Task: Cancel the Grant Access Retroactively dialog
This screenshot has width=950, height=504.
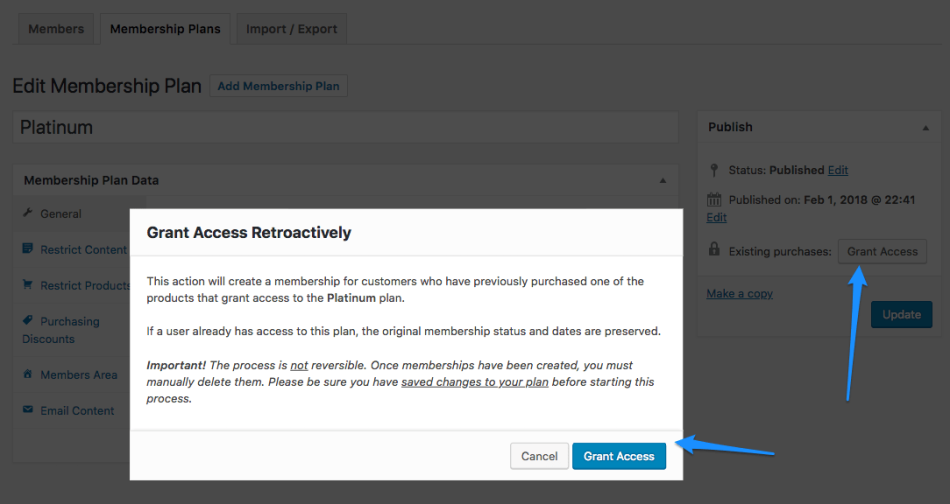Action: click(539, 456)
